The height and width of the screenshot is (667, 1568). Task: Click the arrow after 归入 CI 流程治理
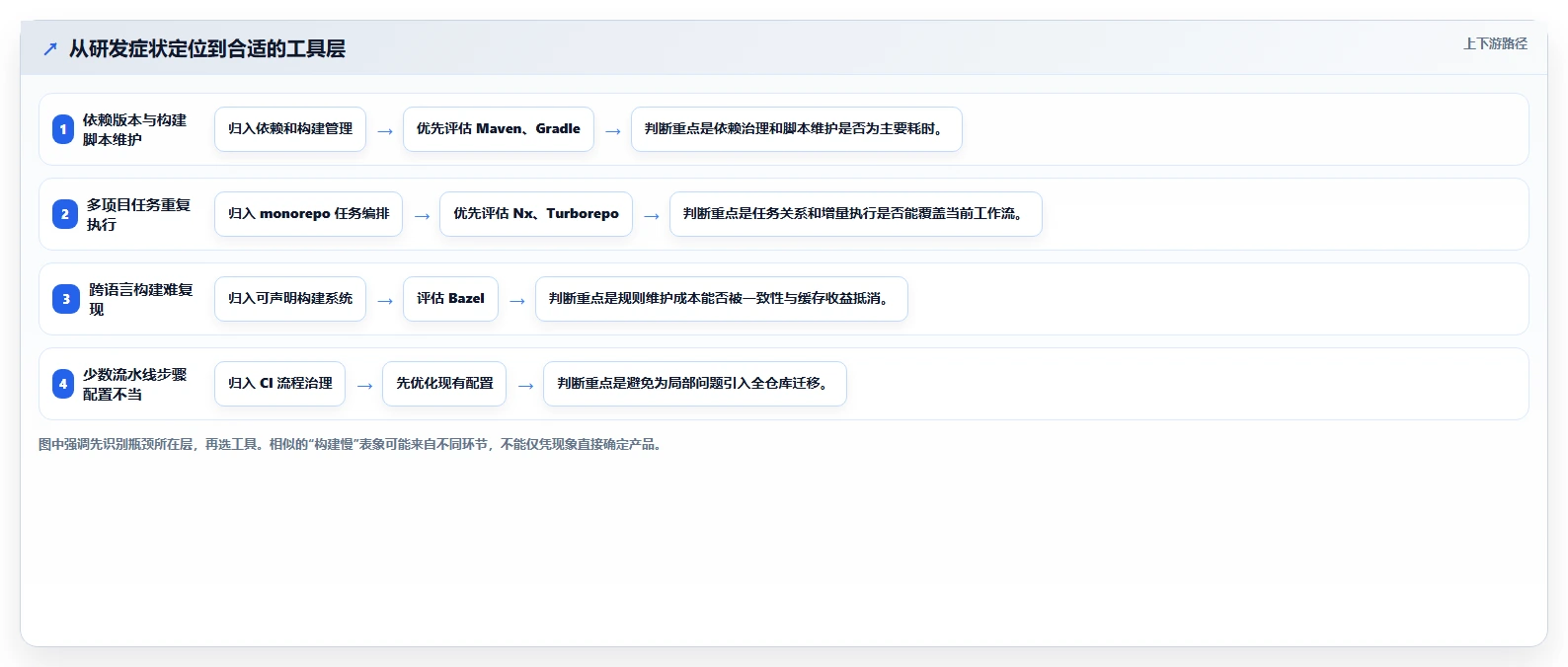(364, 386)
